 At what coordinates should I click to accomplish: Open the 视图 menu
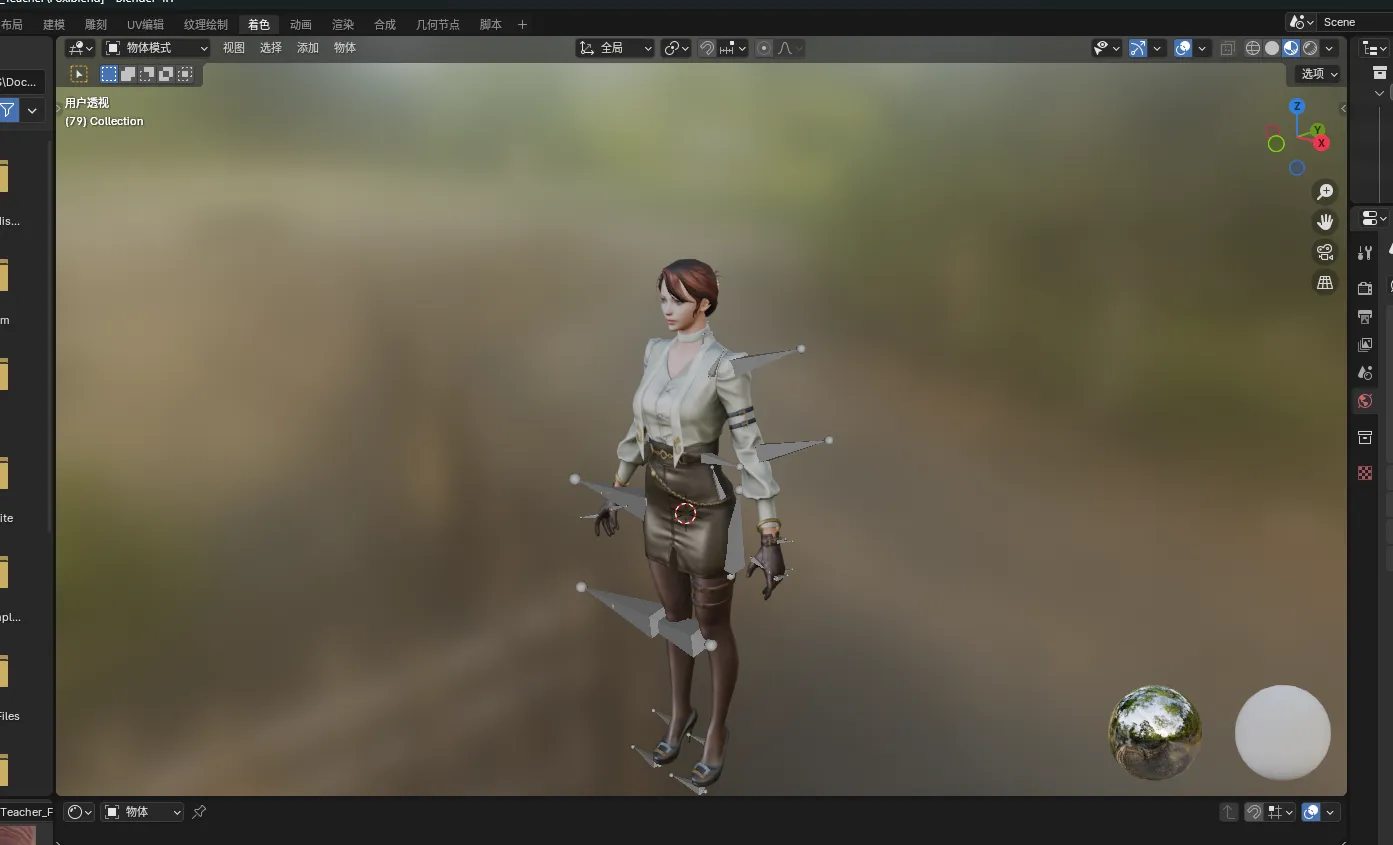pyautogui.click(x=234, y=48)
